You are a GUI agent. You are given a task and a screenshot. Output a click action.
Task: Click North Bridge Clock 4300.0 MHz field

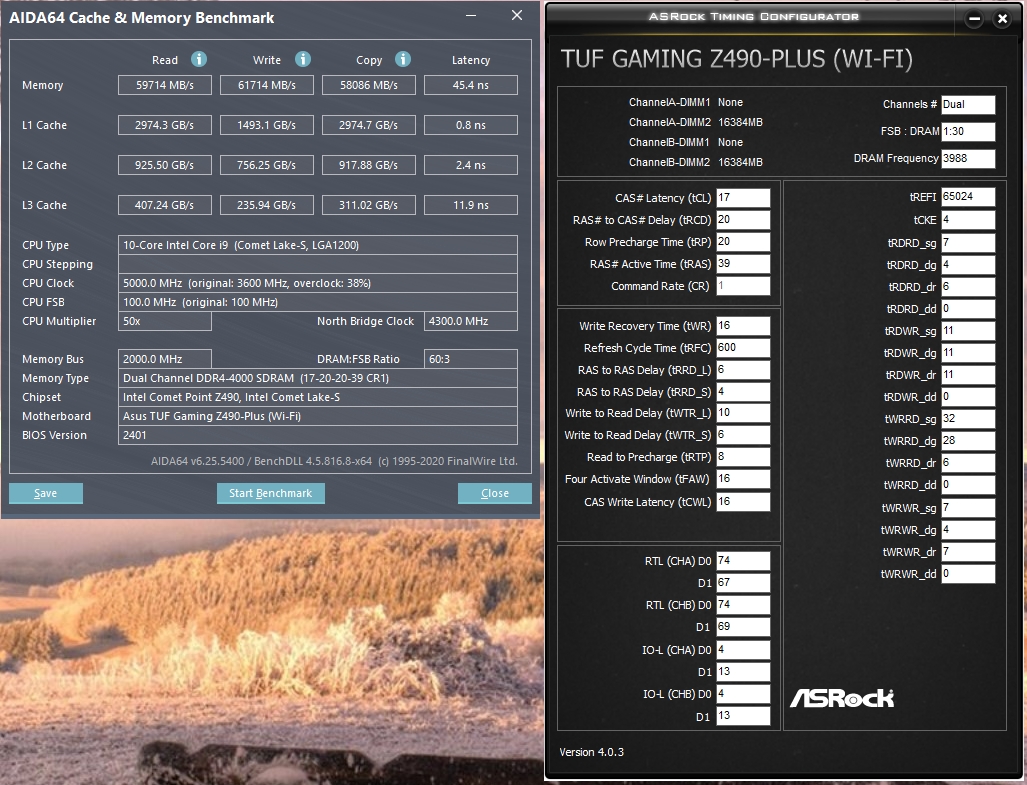point(471,321)
